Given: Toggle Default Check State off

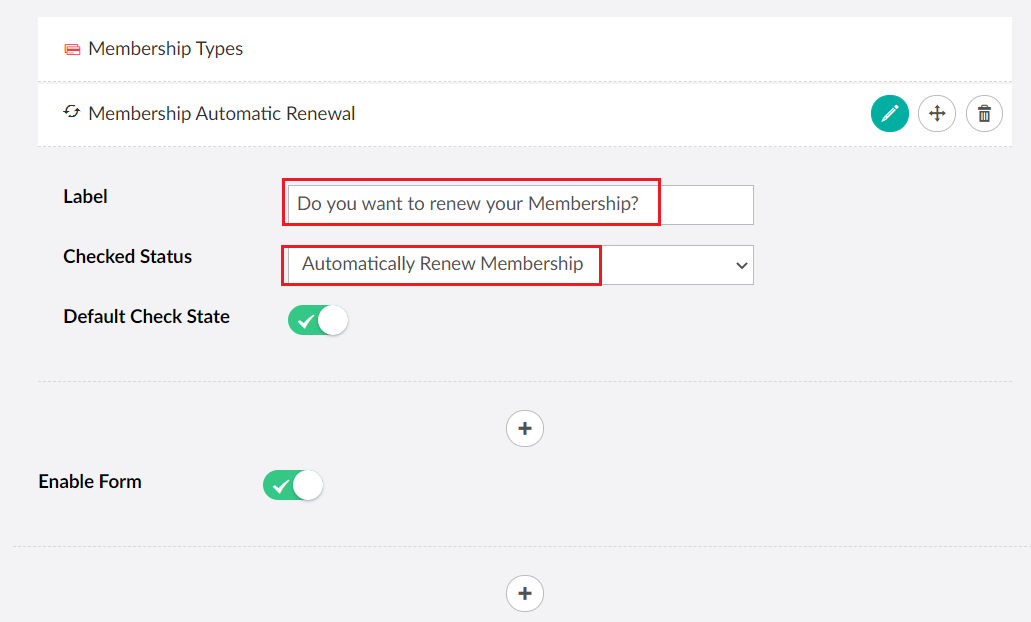Looking at the screenshot, I should [317, 319].
